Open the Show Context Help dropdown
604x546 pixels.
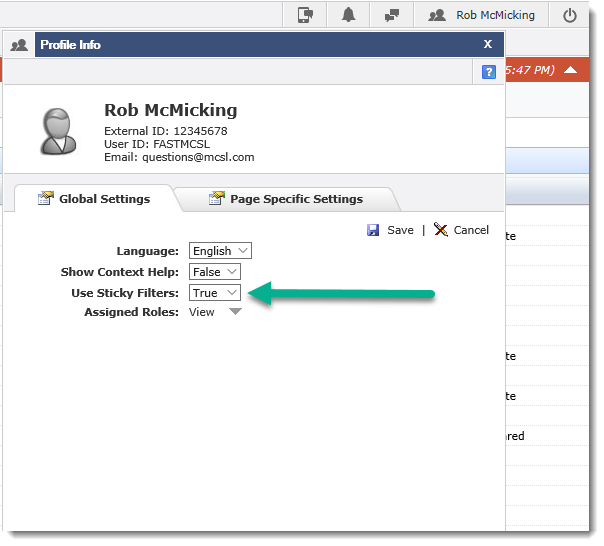tap(215, 272)
